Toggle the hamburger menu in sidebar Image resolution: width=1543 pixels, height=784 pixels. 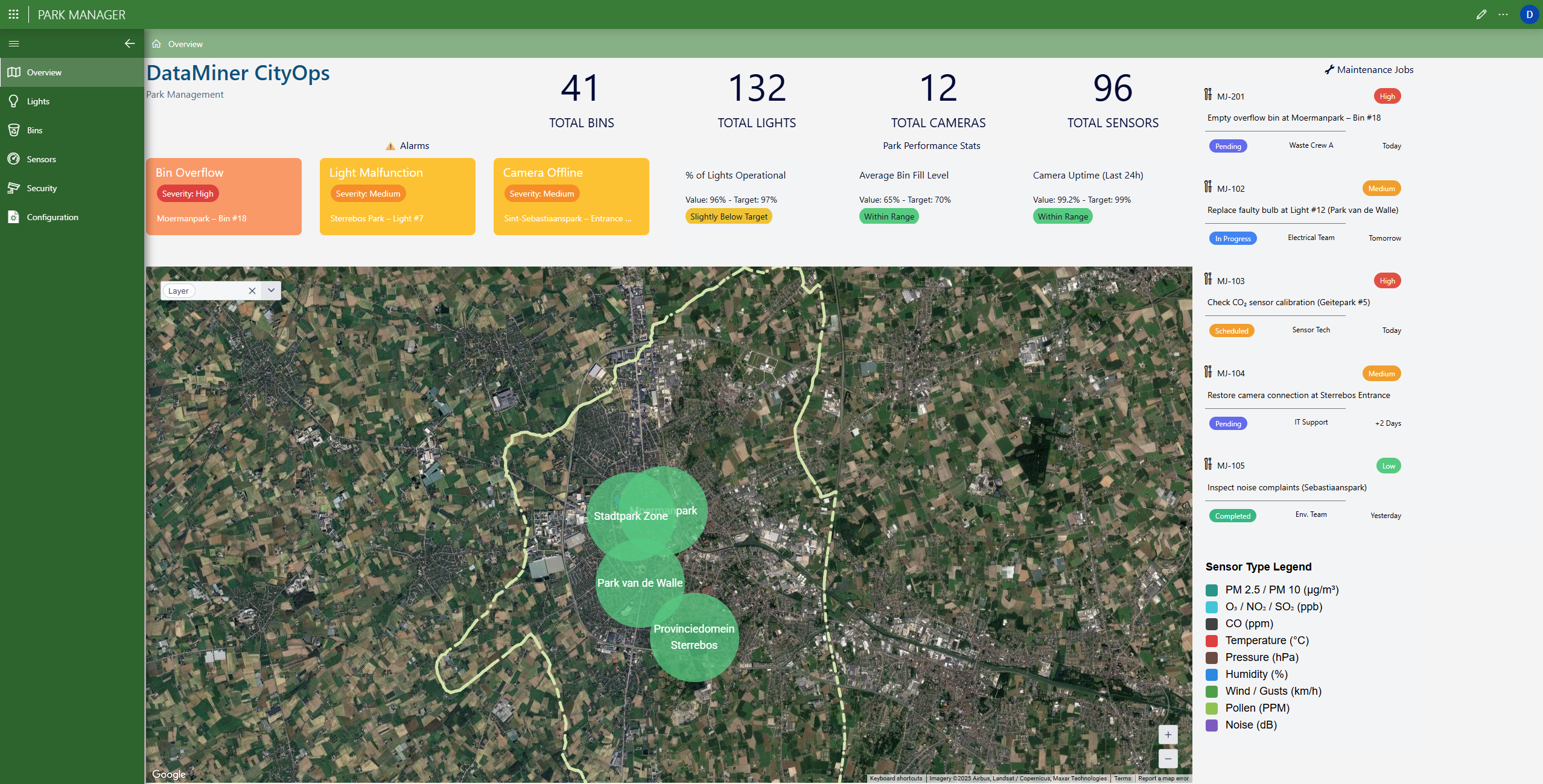pos(14,43)
